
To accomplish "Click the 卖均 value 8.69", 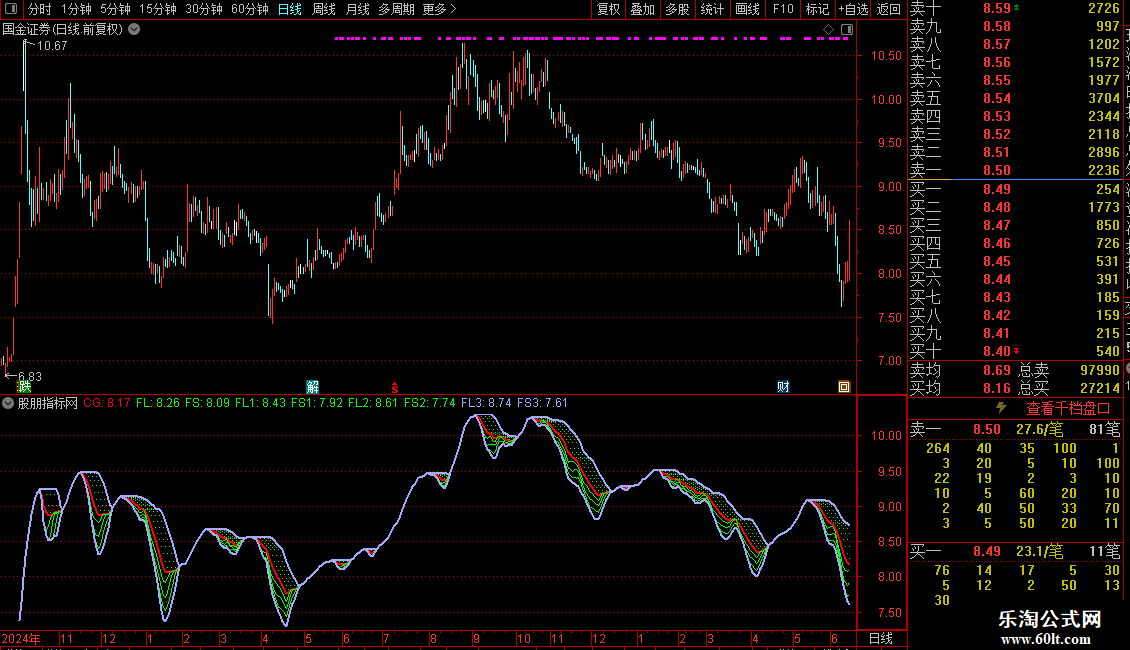I will pyautogui.click(x=997, y=370).
